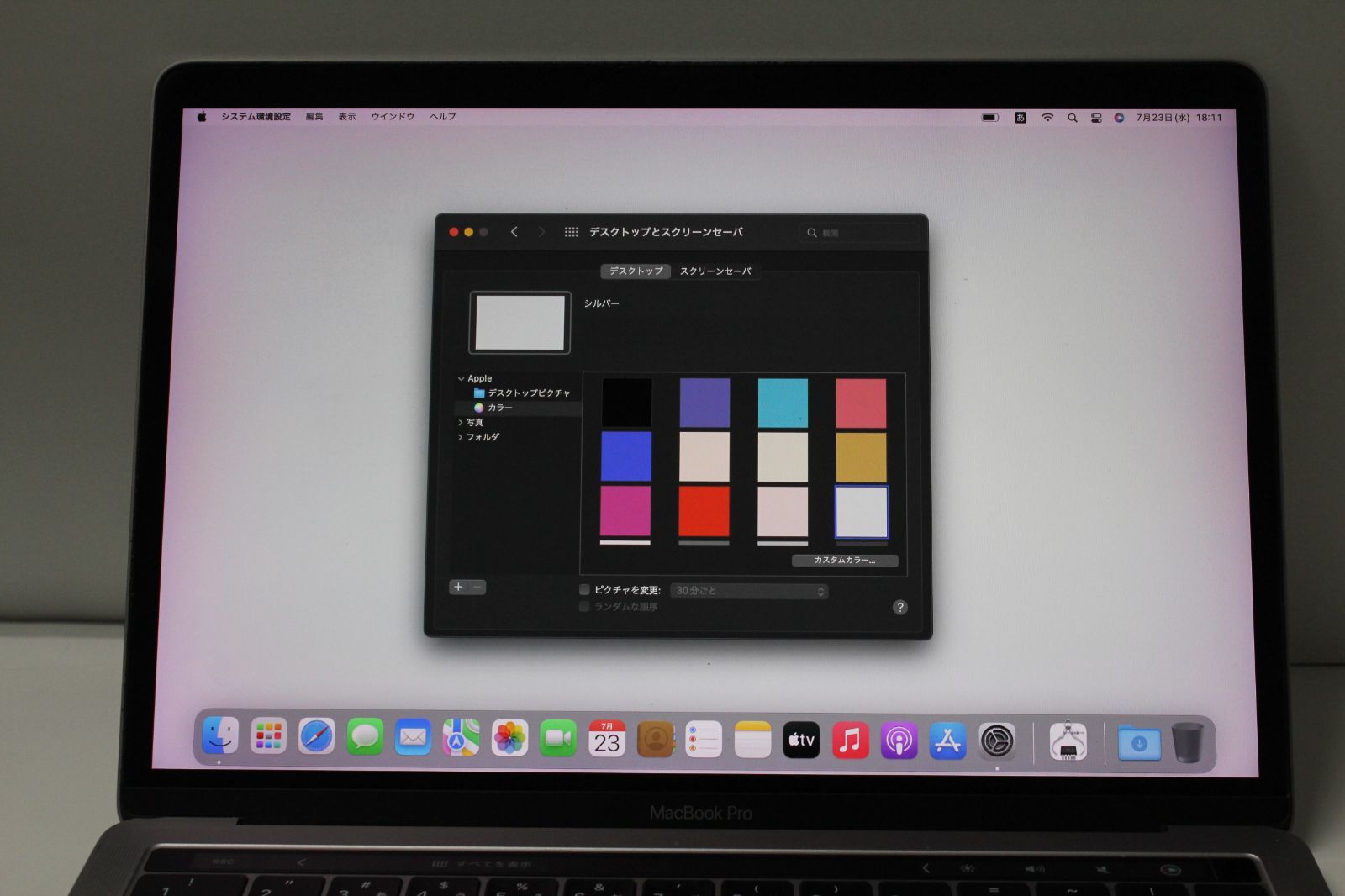Choose black color swatch

click(626, 402)
